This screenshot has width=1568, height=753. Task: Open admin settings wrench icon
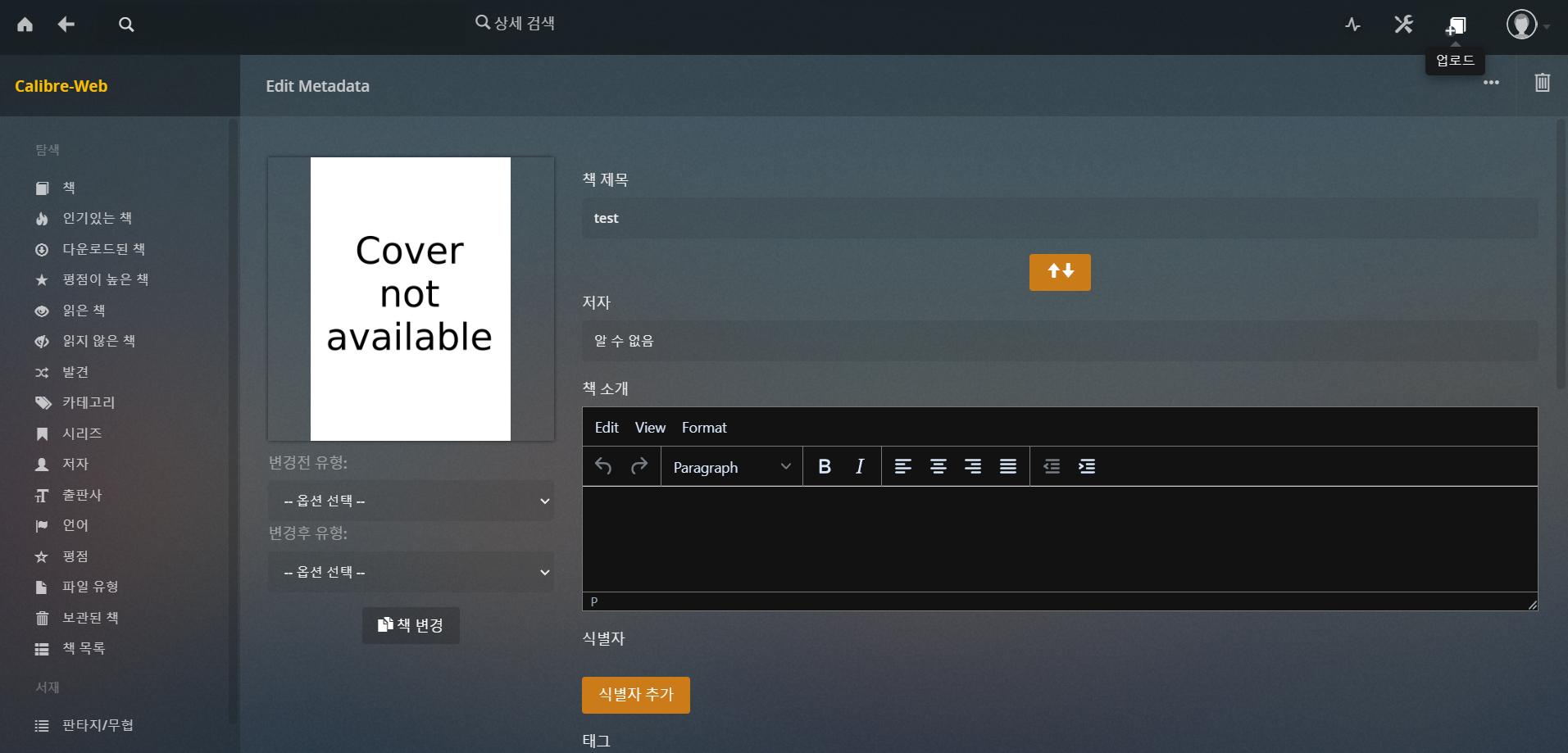[1403, 25]
